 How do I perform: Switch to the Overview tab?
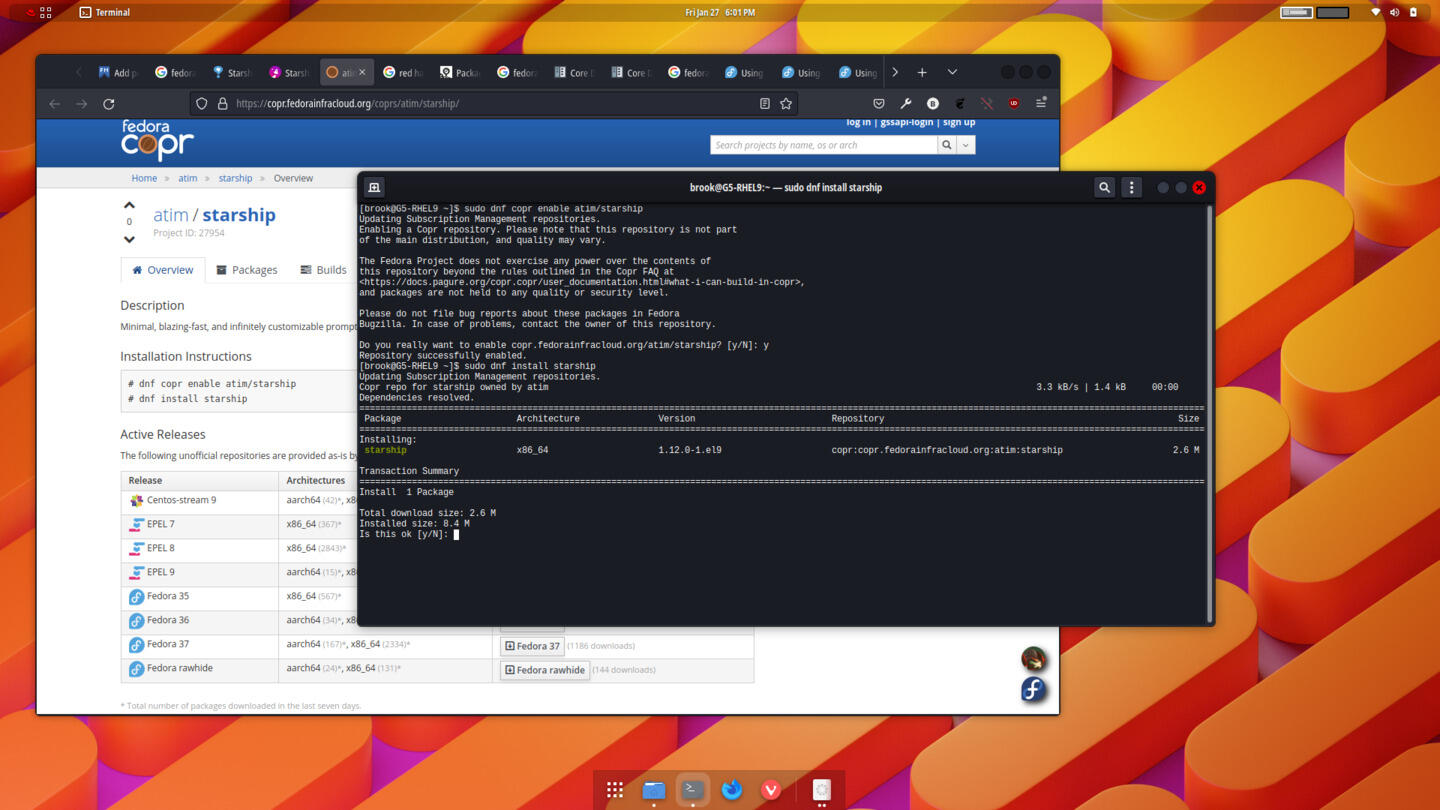coord(162,270)
